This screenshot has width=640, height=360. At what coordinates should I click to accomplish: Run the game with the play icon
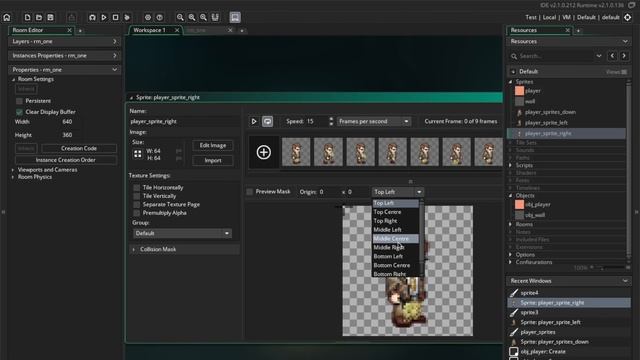tap(104, 18)
